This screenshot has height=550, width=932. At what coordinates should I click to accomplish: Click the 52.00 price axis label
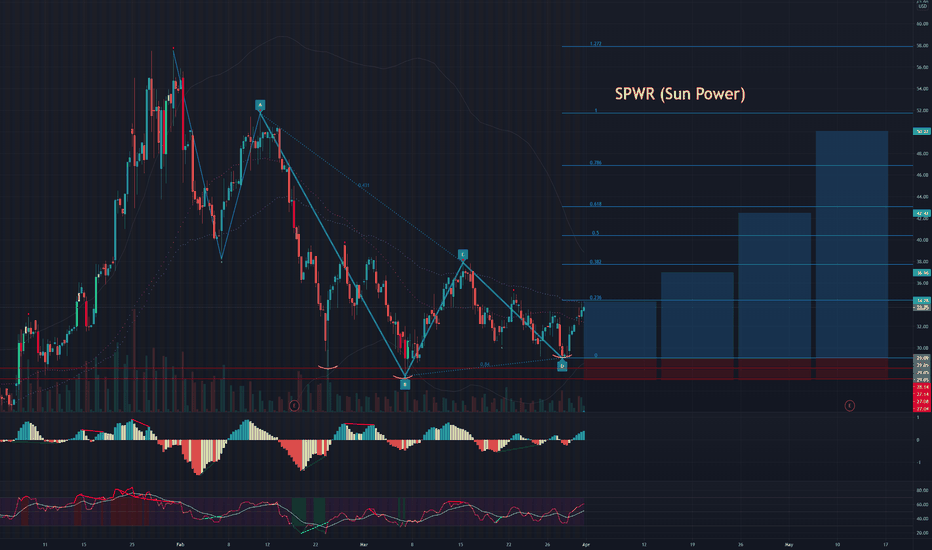[922, 111]
